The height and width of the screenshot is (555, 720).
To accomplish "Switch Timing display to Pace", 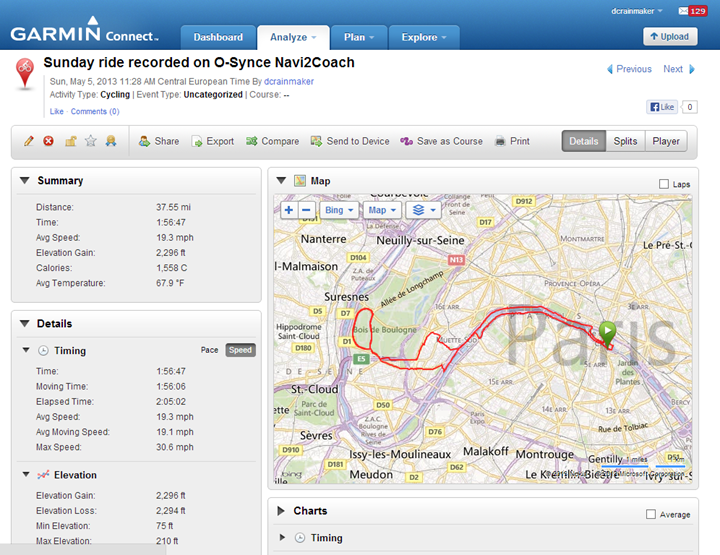I will click(x=209, y=350).
